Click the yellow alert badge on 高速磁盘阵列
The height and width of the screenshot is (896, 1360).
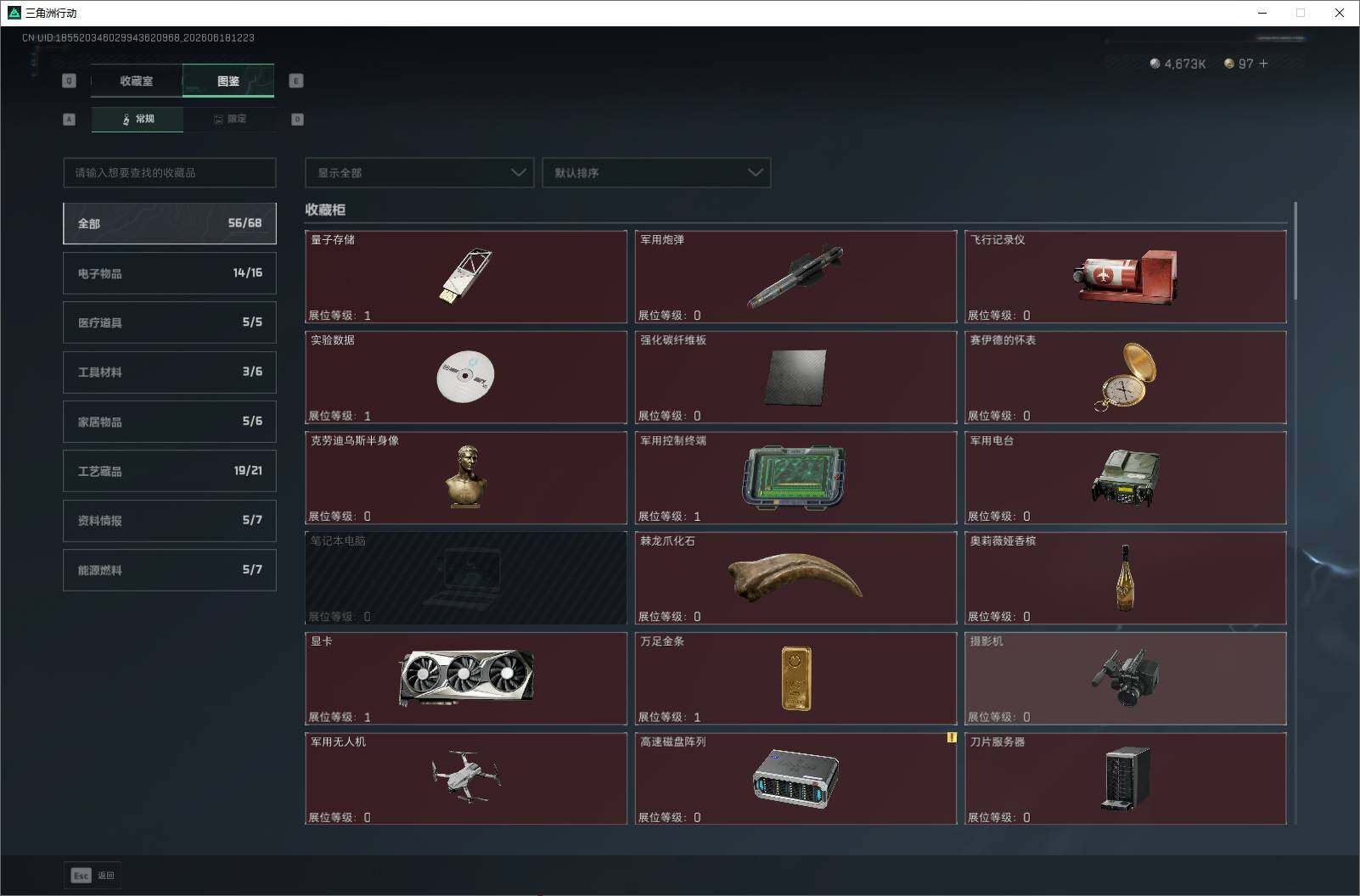pos(952,737)
